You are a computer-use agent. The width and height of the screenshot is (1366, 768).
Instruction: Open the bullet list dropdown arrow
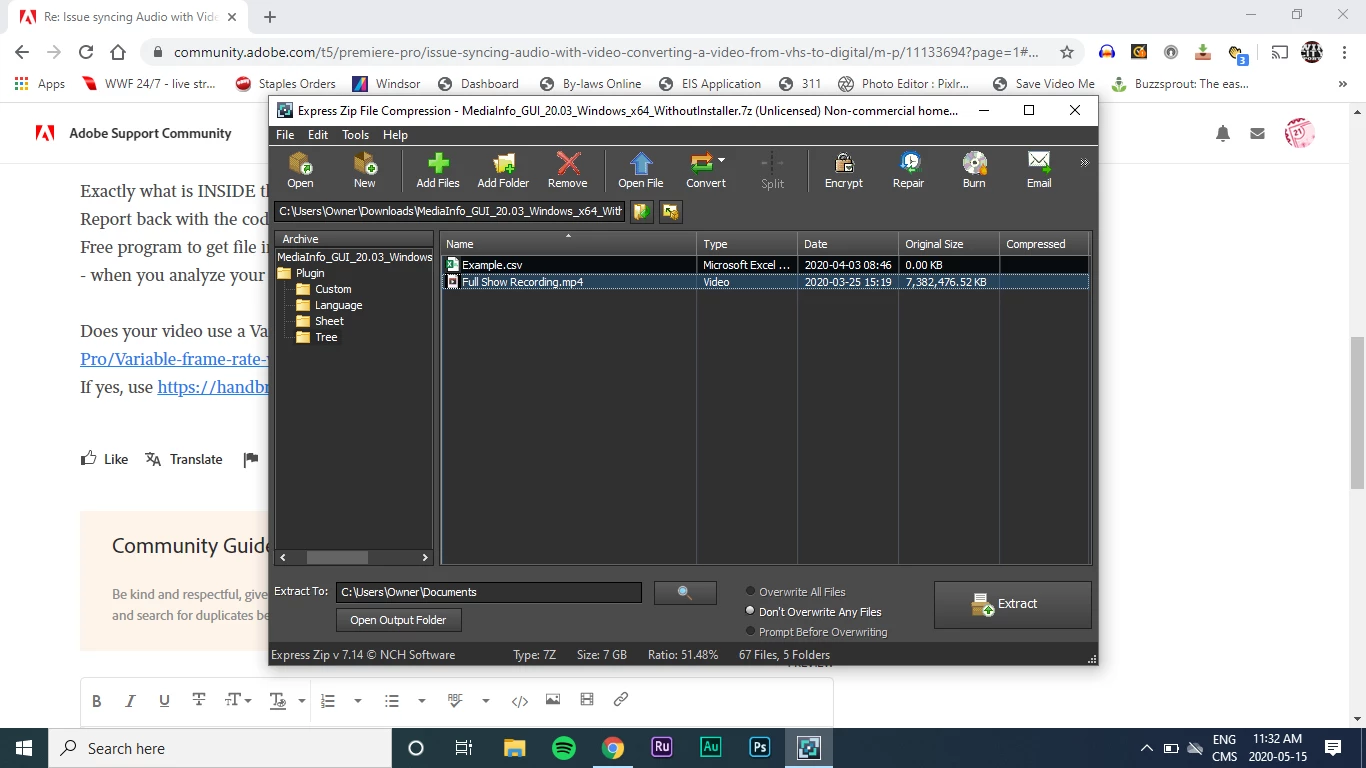coord(422,701)
